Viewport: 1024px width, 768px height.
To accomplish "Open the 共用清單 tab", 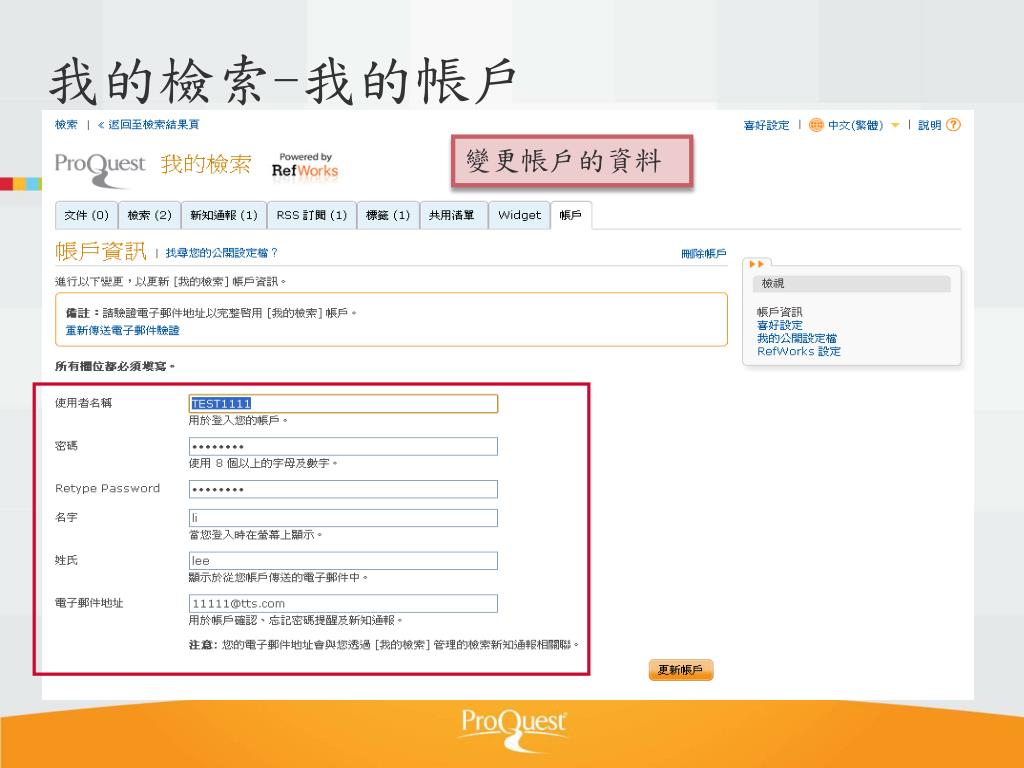I will 452,215.
